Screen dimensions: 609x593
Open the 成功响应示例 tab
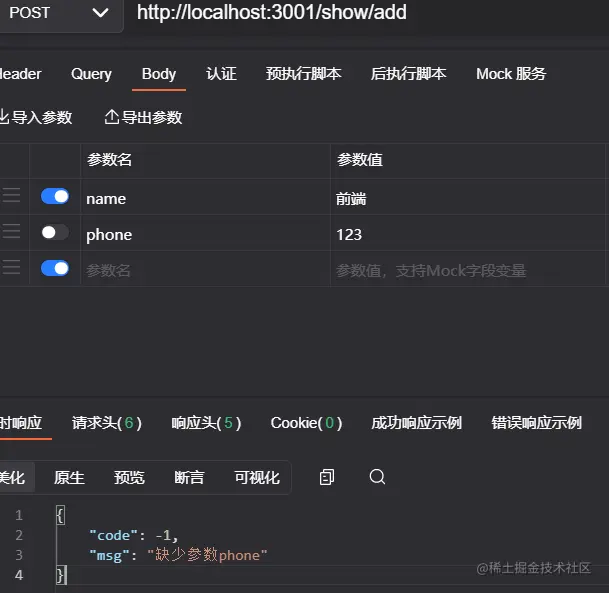pos(416,423)
